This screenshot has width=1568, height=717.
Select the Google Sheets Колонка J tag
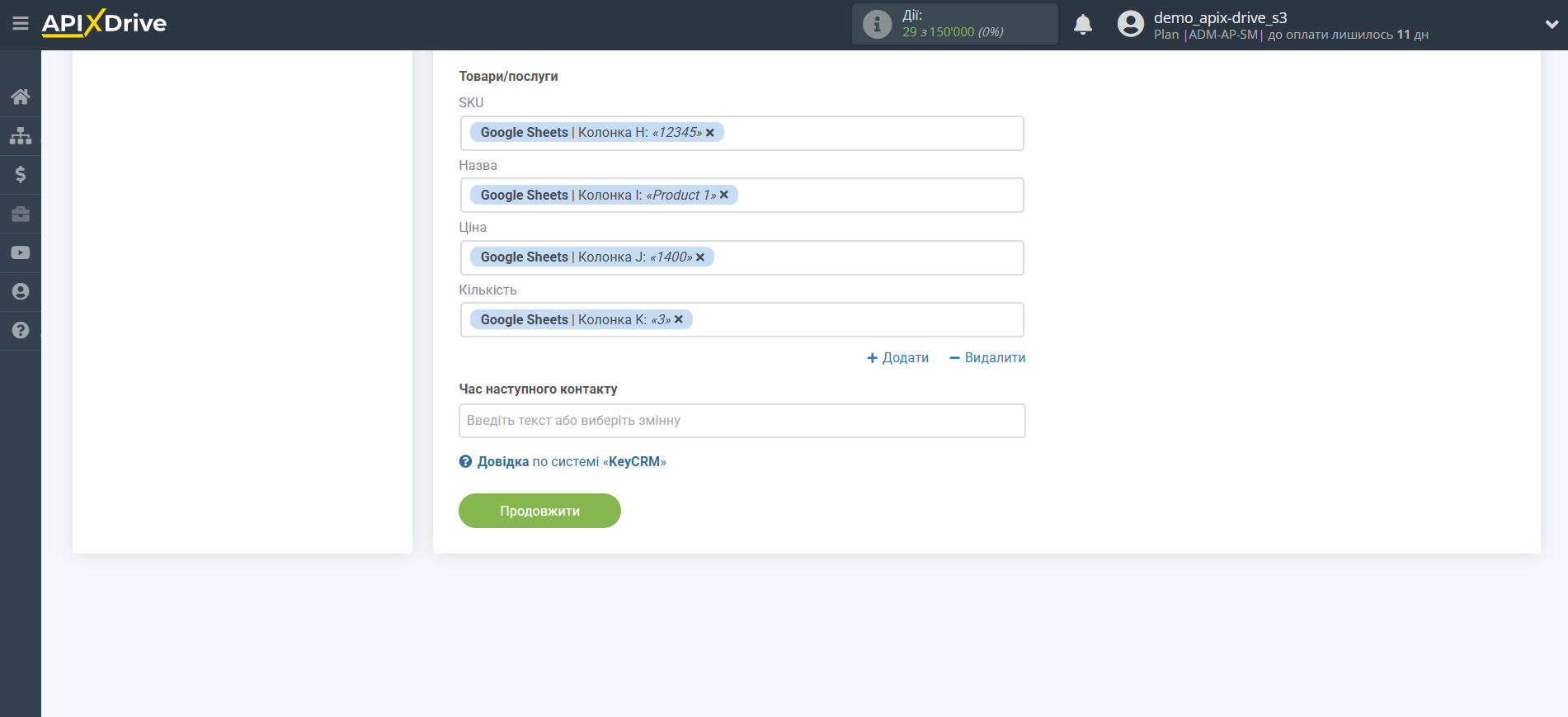tap(592, 257)
